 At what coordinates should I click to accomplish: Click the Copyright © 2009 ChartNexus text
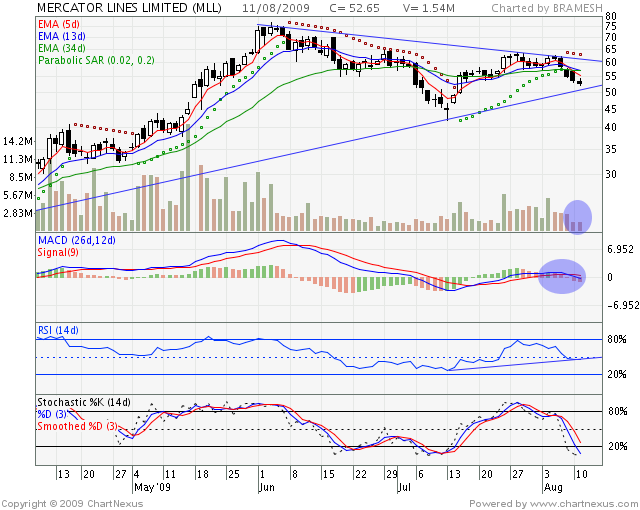(x=73, y=504)
